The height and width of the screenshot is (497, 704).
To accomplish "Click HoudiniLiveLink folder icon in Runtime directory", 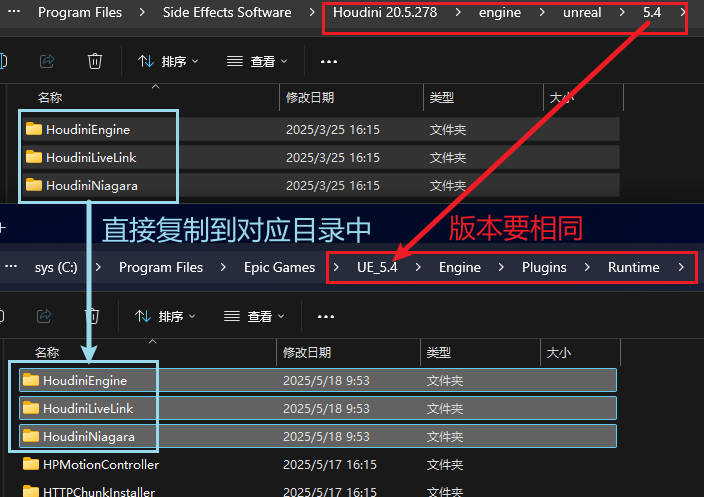I will (x=31, y=408).
